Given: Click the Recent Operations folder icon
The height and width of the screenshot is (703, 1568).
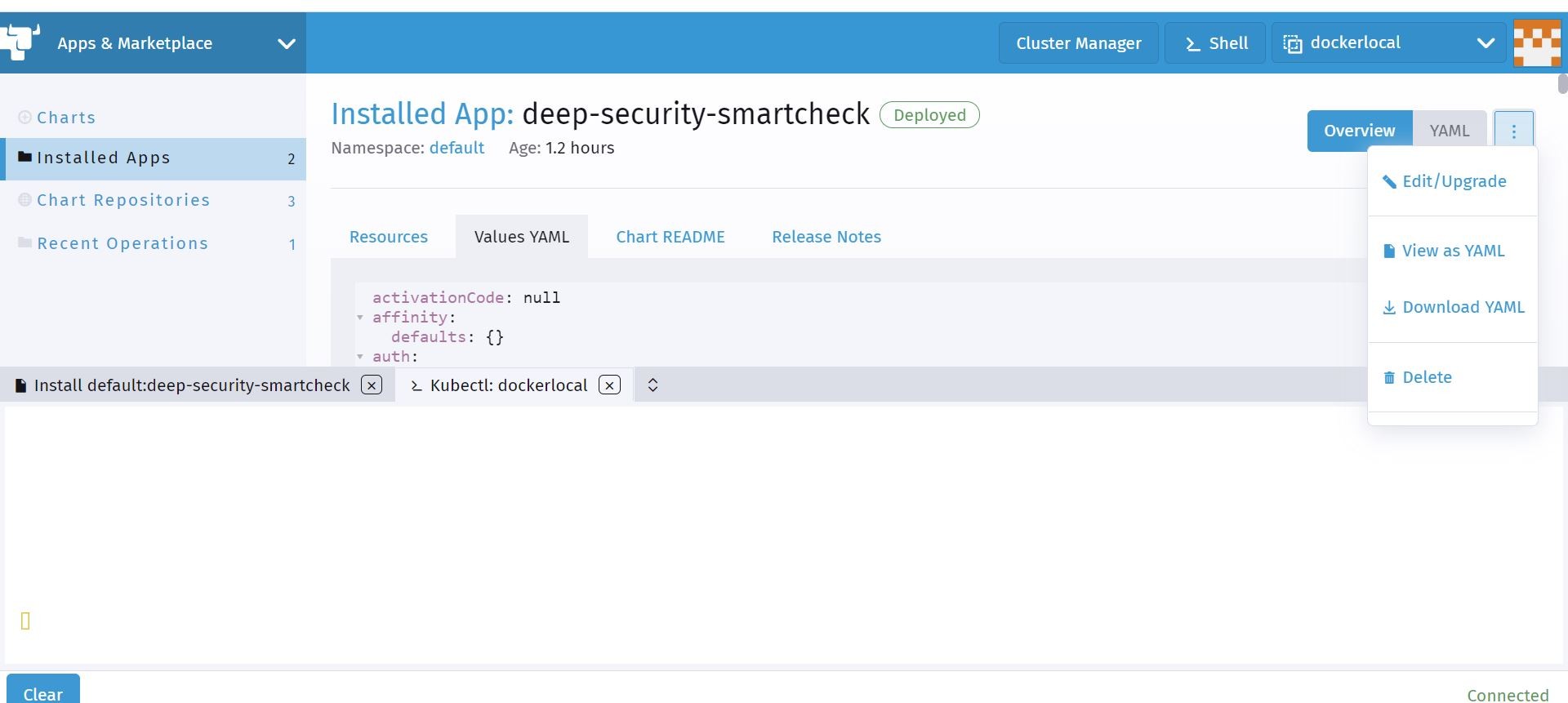Looking at the screenshot, I should click(24, 242).
